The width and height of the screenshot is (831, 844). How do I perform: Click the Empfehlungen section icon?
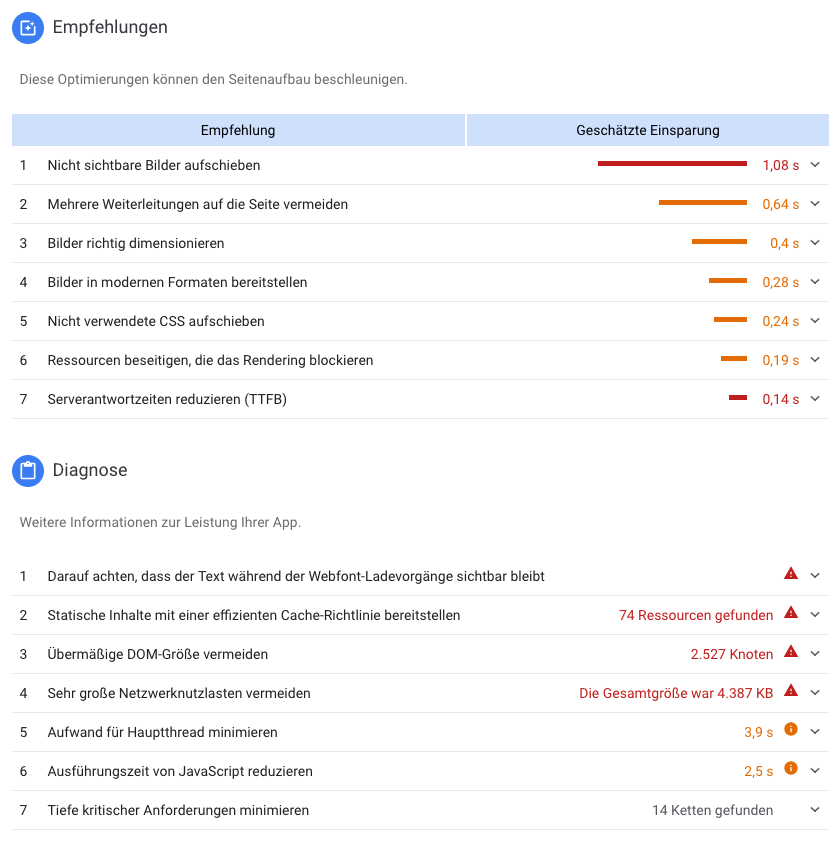28,27
